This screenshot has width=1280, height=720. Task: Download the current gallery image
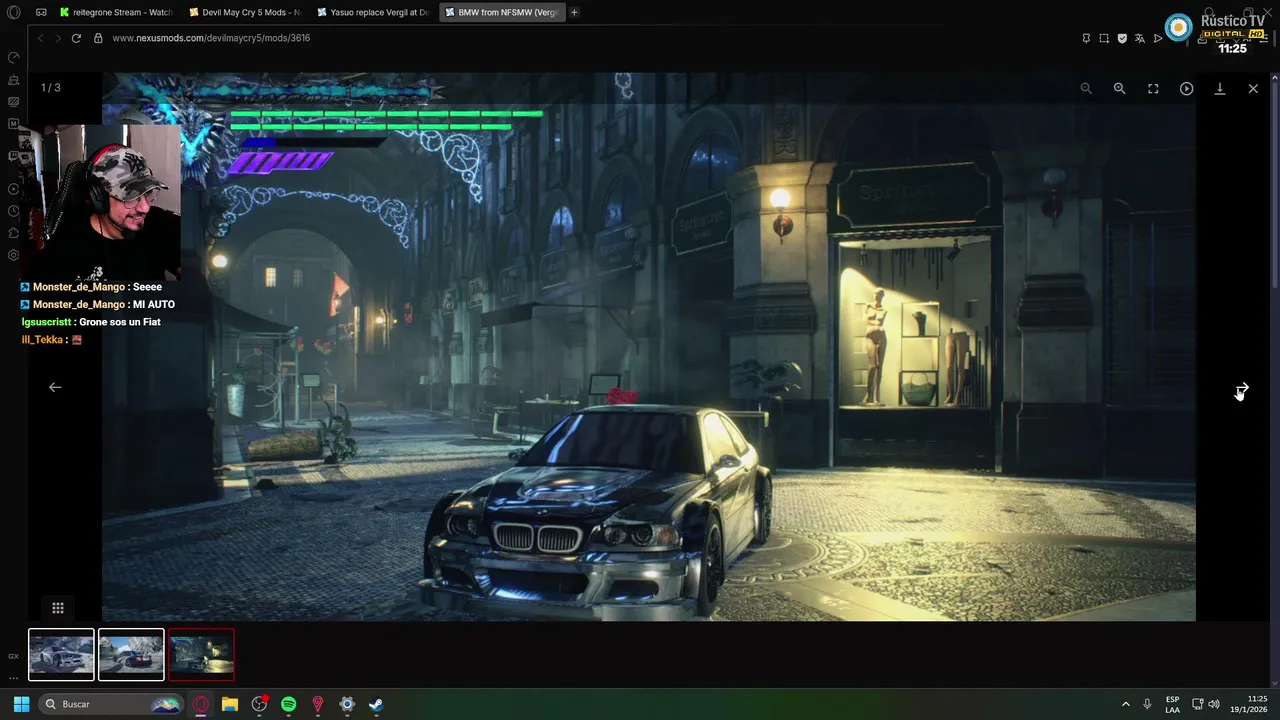[1220, 88]
